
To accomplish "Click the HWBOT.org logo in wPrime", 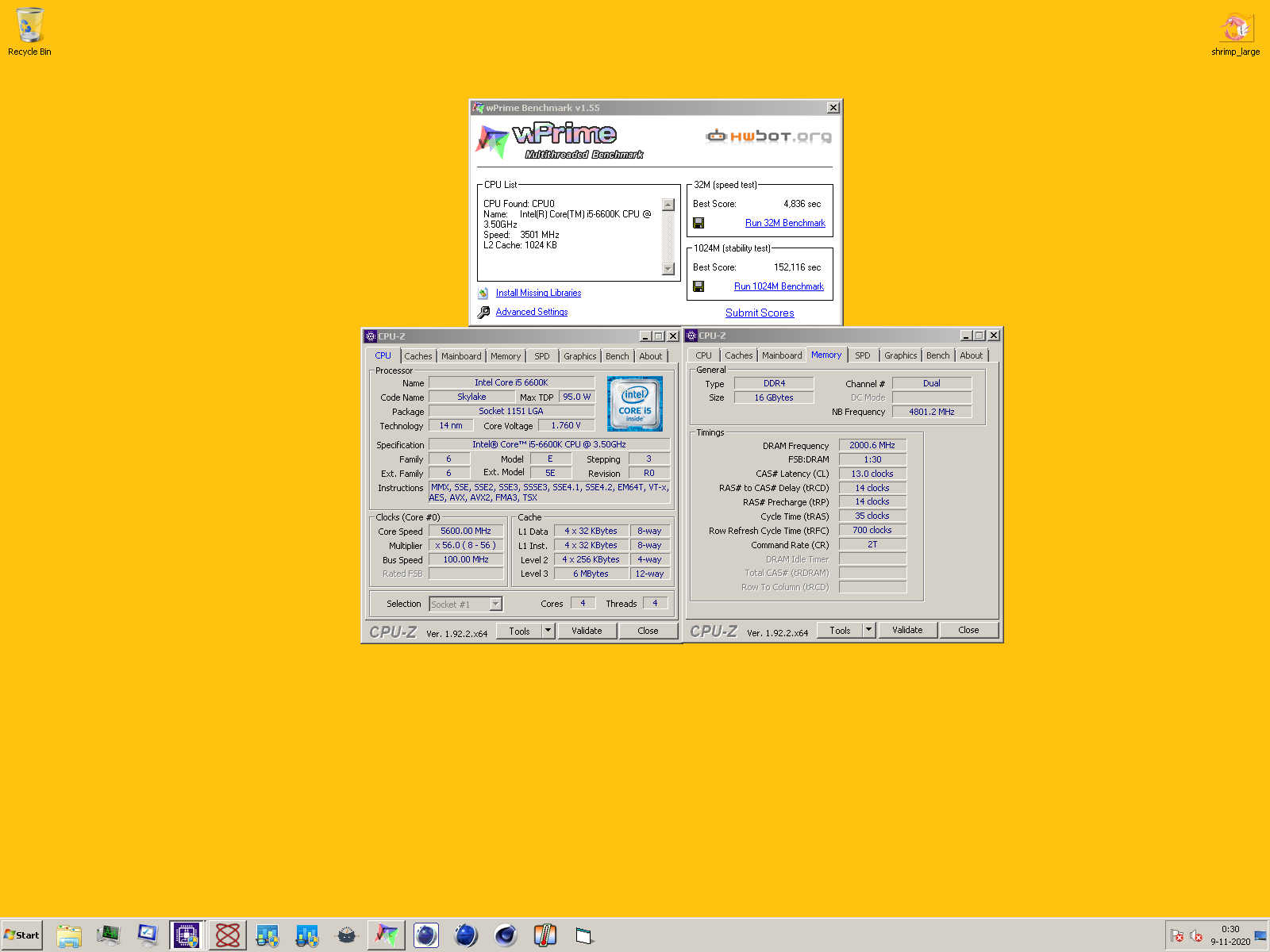I will pyautogui.click(x=768, y=136).
